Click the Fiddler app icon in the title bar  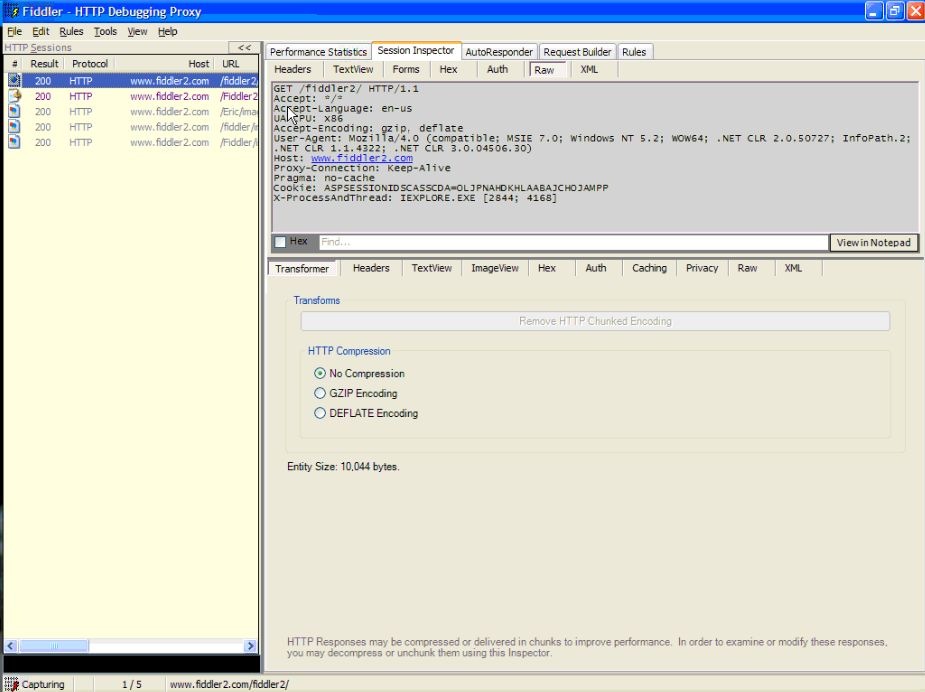[x=11, y=11]
